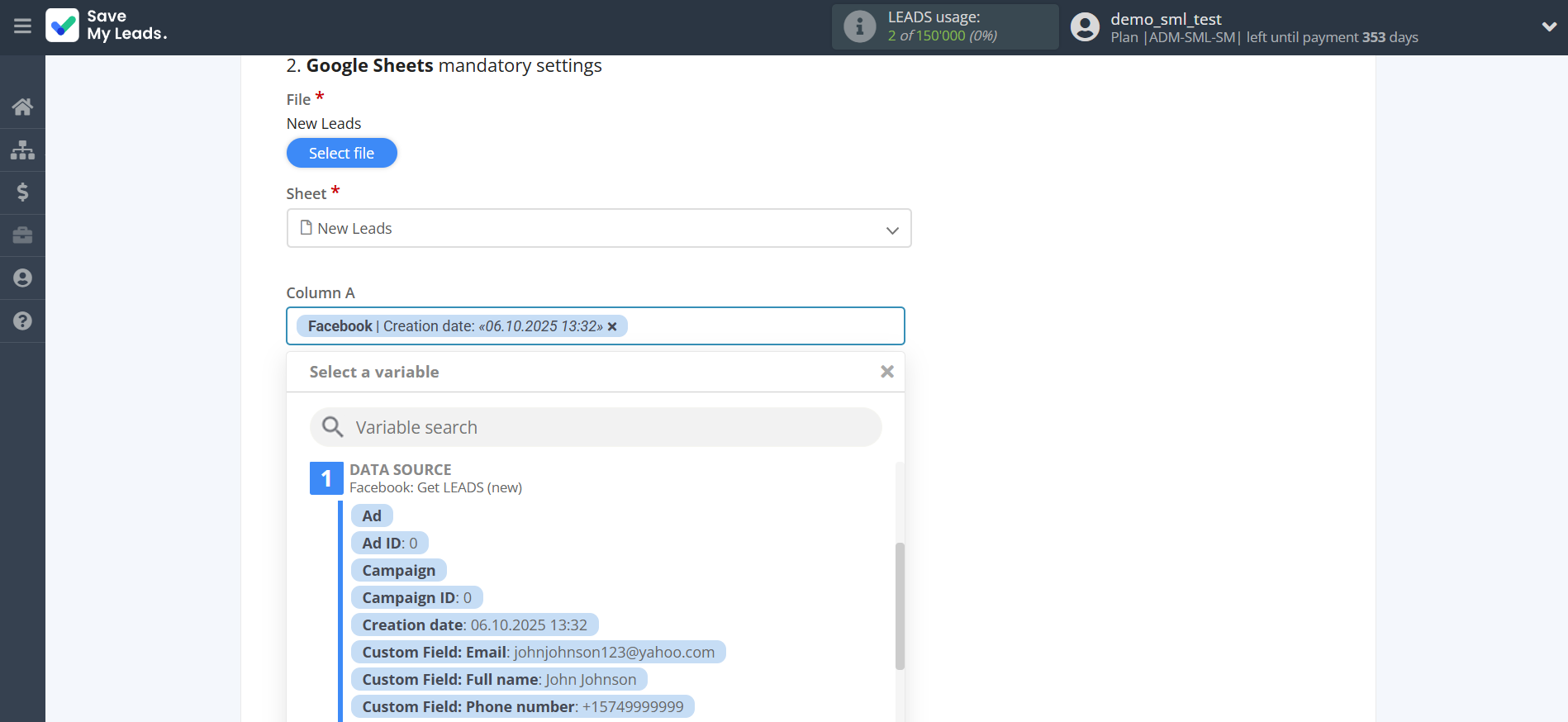Click the briefcase sidebar icon
This screenshot has width=1568, height=722.
[x=22, y=235]
